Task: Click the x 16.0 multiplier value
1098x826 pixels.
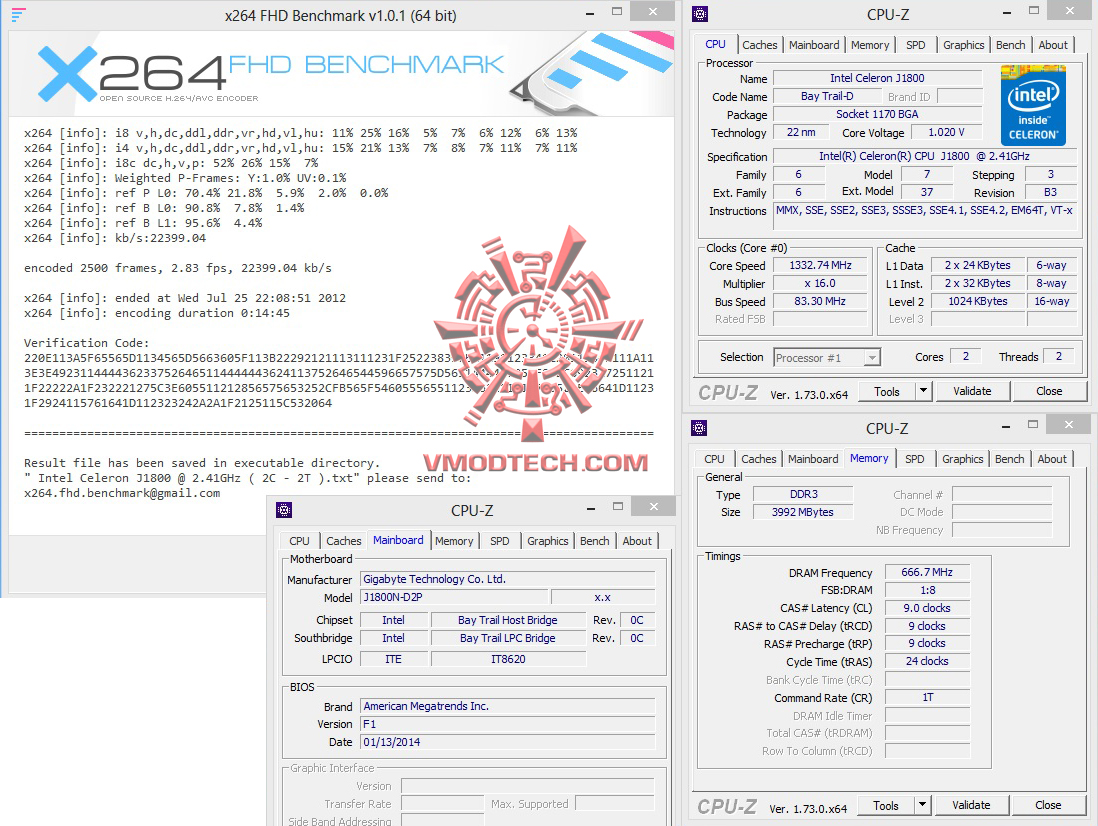Action: pos(821,284)
